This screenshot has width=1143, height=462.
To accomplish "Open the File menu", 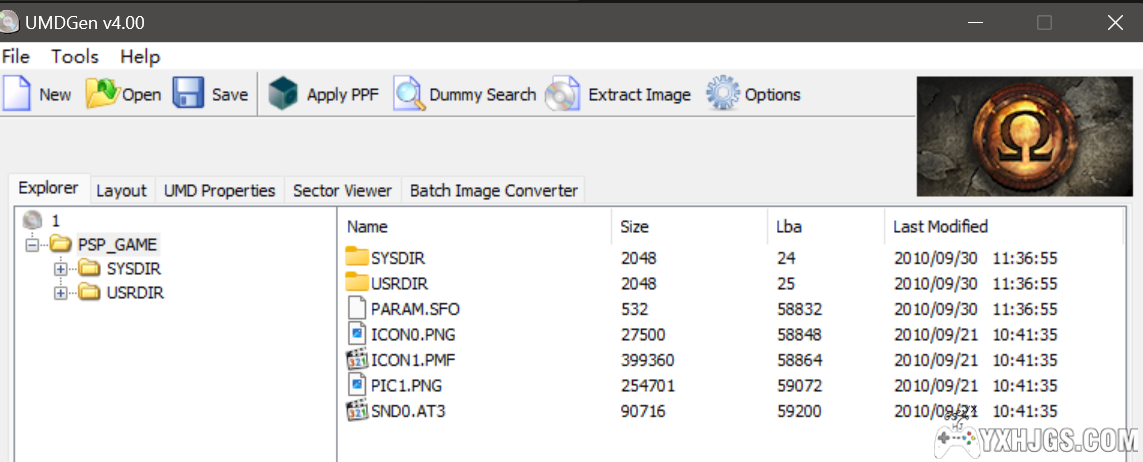I will click(x=16, y=57).
